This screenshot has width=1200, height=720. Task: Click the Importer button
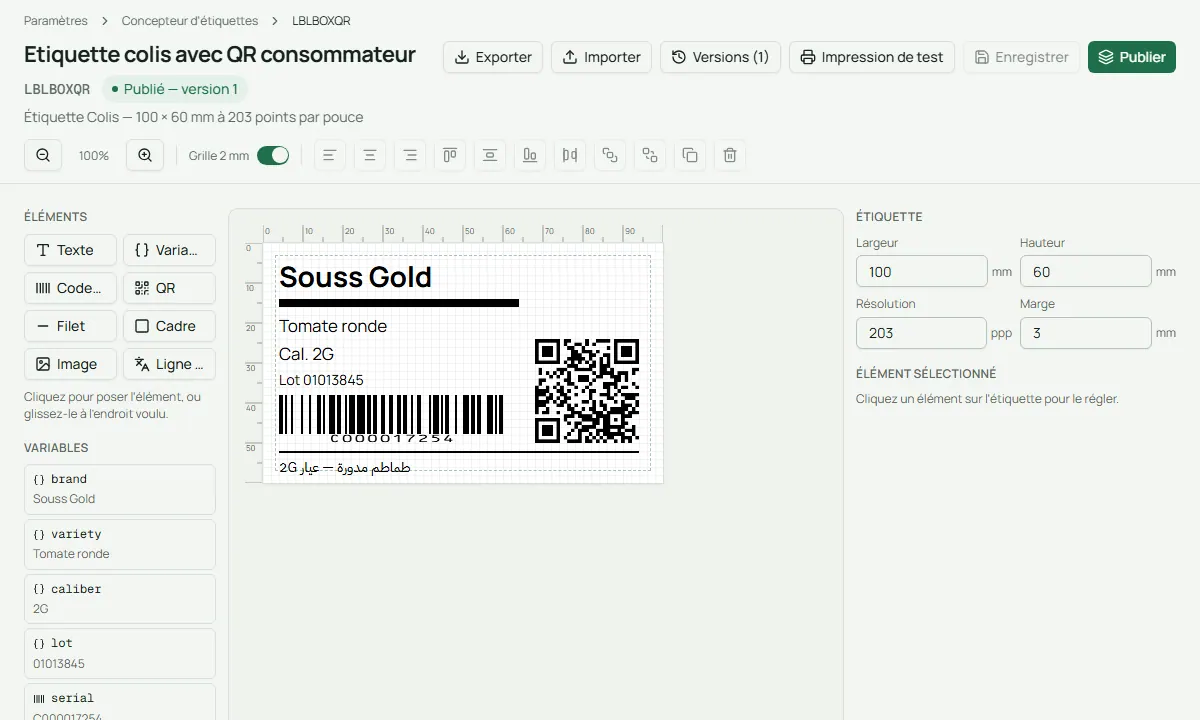pos(602,57)
